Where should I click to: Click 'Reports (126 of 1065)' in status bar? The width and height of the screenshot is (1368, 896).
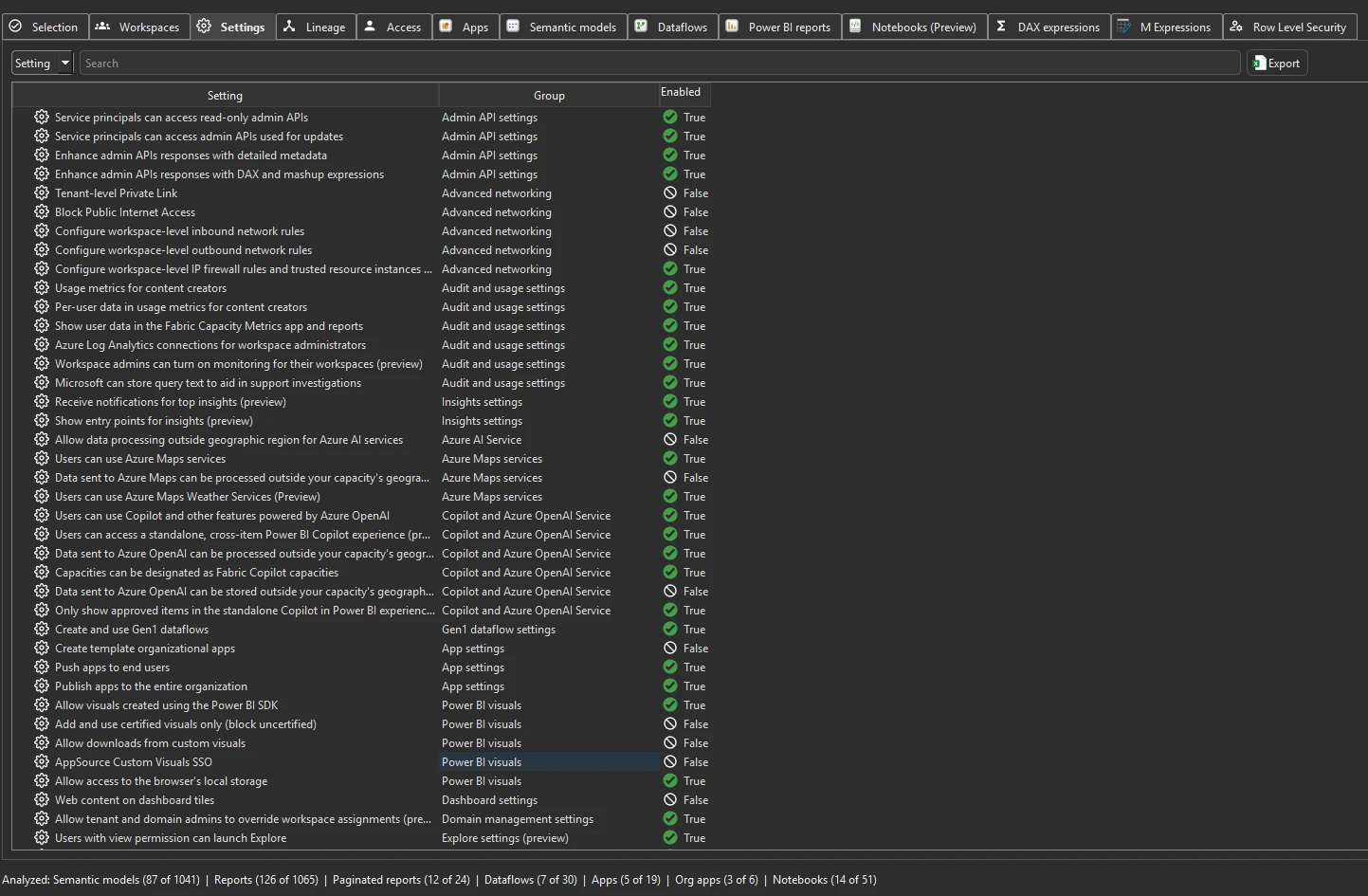point(266,880)
